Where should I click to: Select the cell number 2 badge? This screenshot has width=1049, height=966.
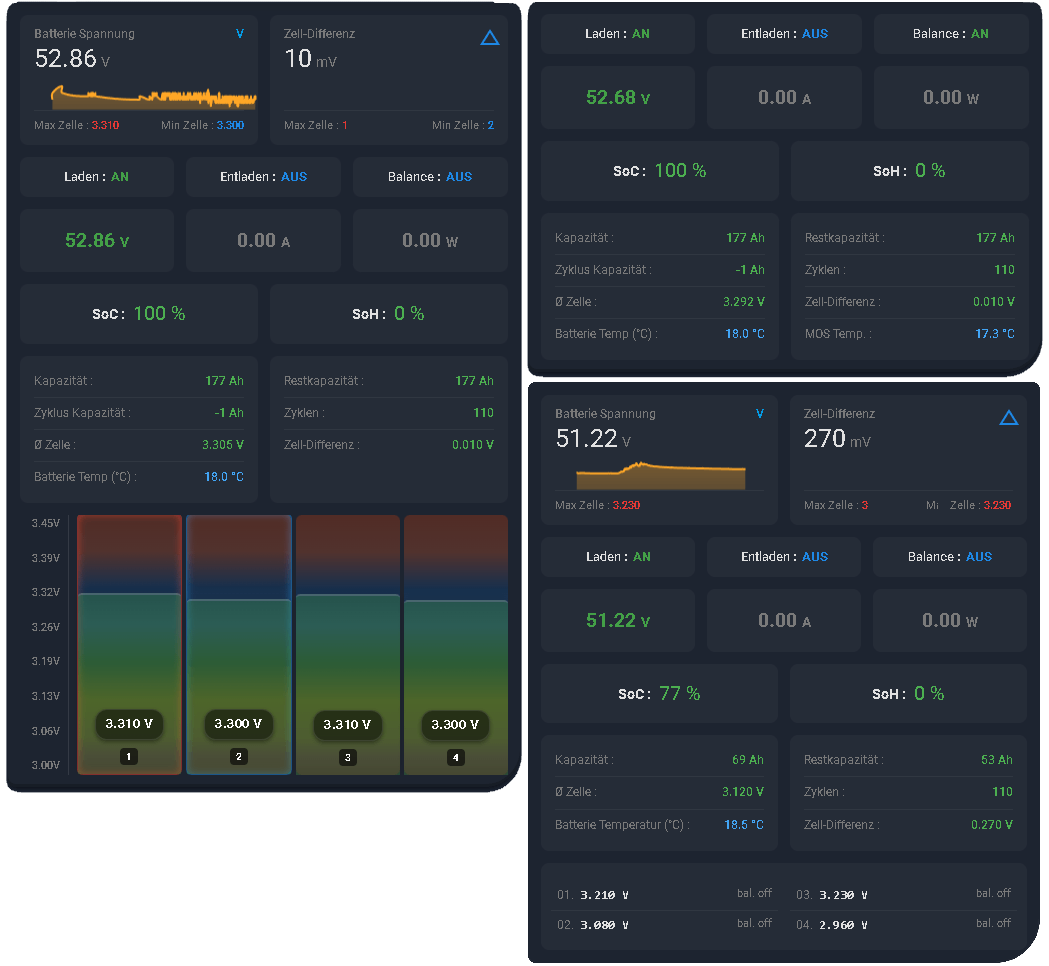238,757
